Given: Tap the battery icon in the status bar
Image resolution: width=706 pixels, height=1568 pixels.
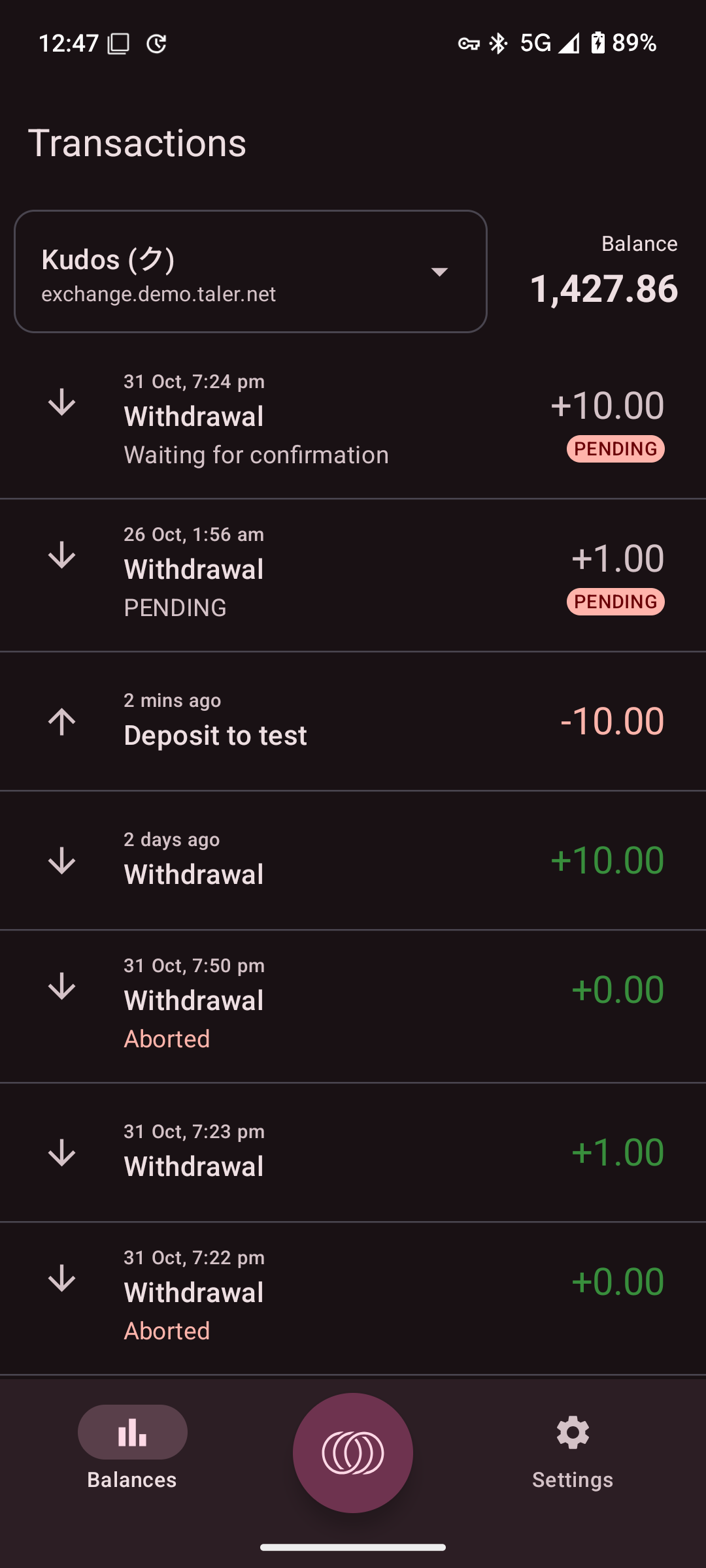Looking at the screenshot, I should coord(597,43).
